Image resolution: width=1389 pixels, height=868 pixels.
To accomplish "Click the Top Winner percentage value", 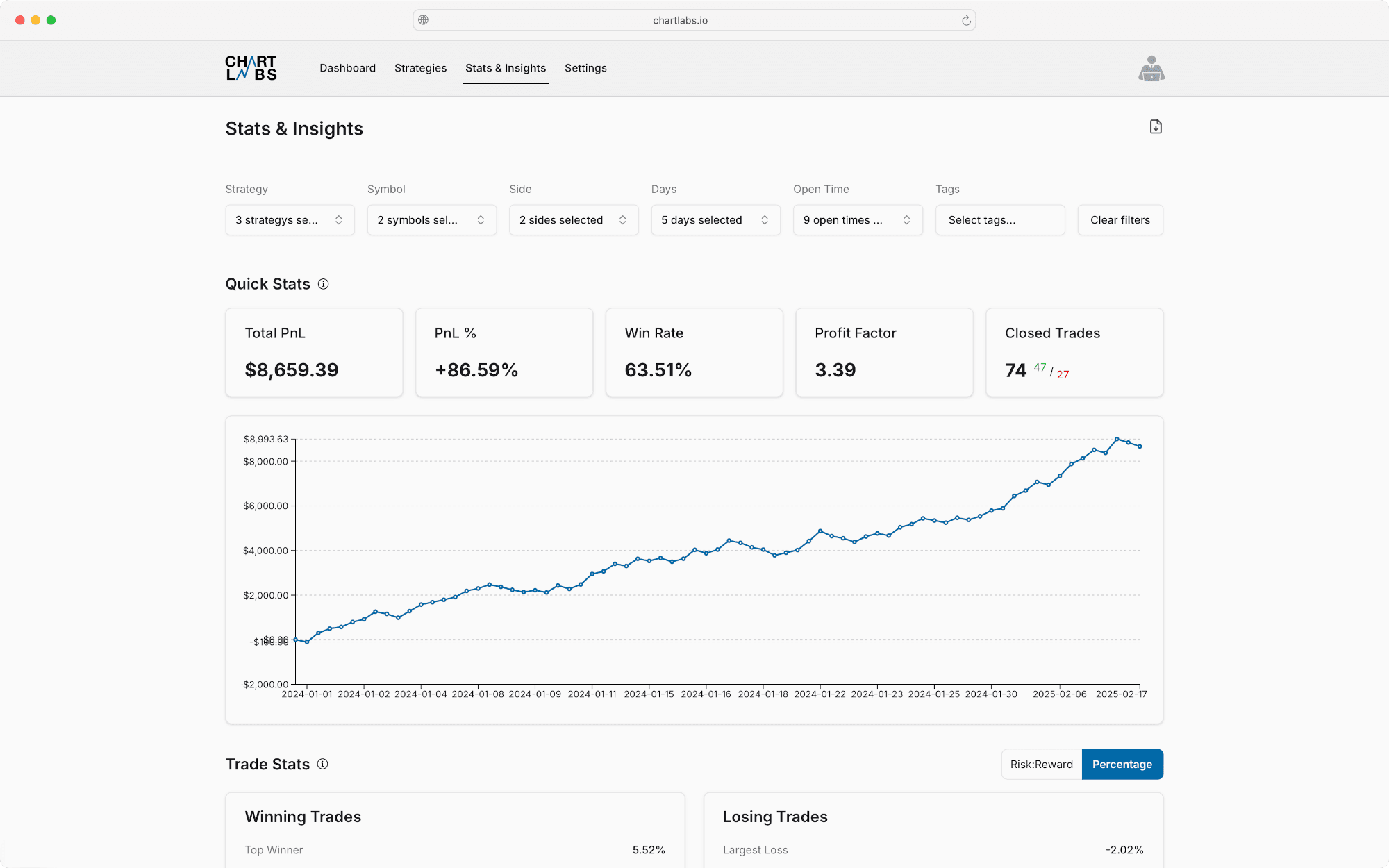I will coord(649,849).
